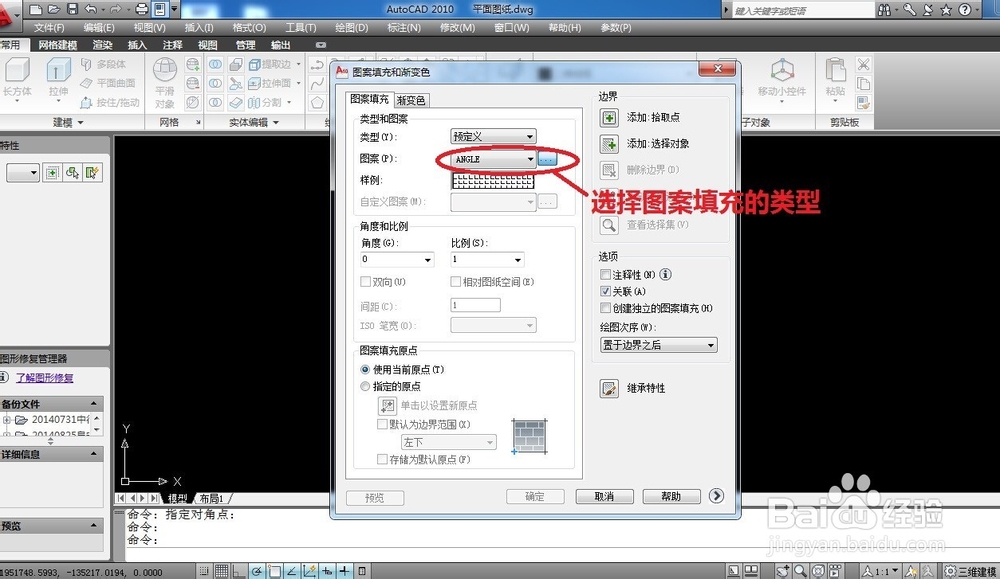This screenshot has height=579, width=1000.
Task: Open the 绘图(D) menu
Action: (x=351, y=27)
